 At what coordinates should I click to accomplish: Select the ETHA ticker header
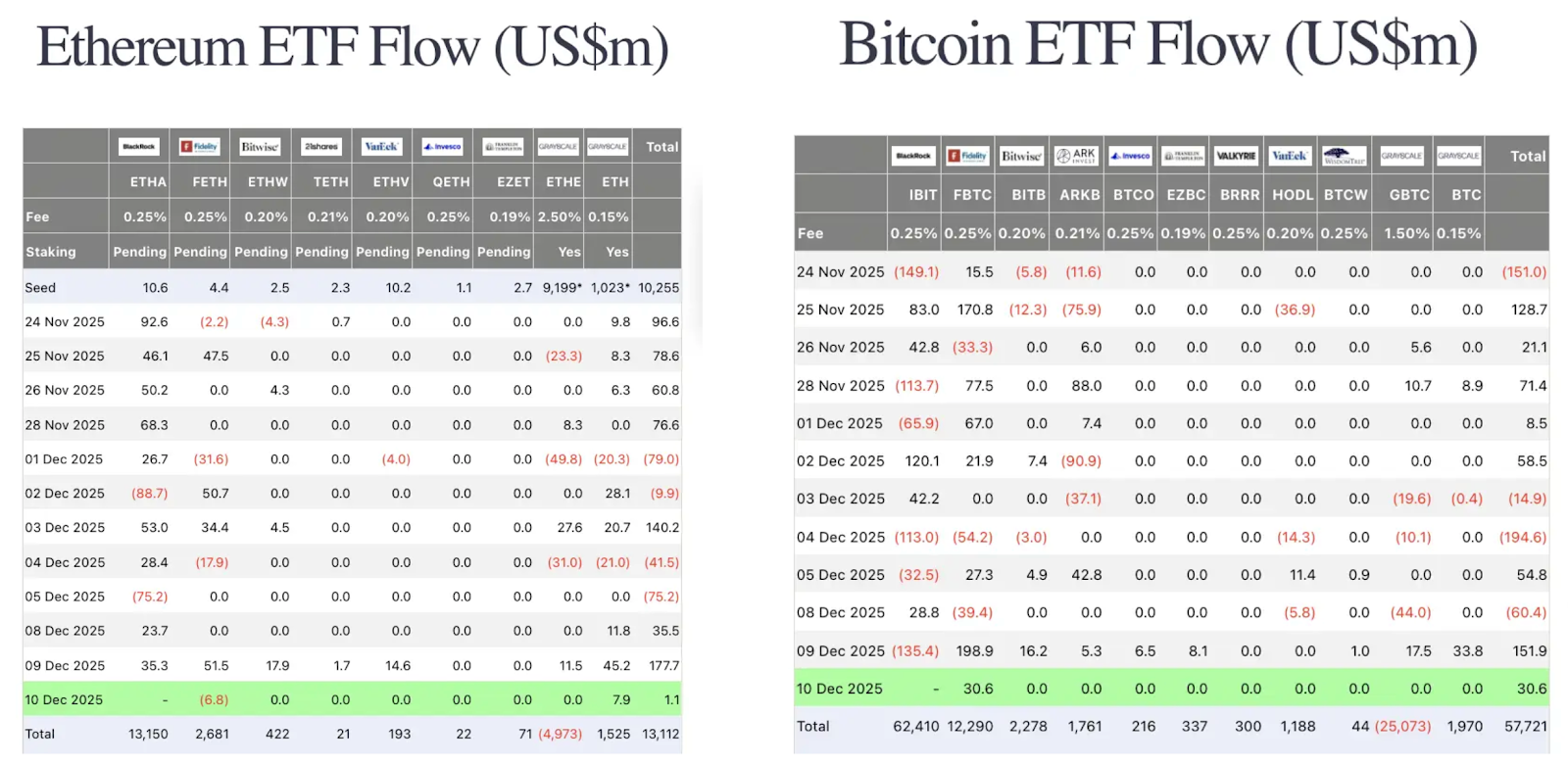(148, 182)
